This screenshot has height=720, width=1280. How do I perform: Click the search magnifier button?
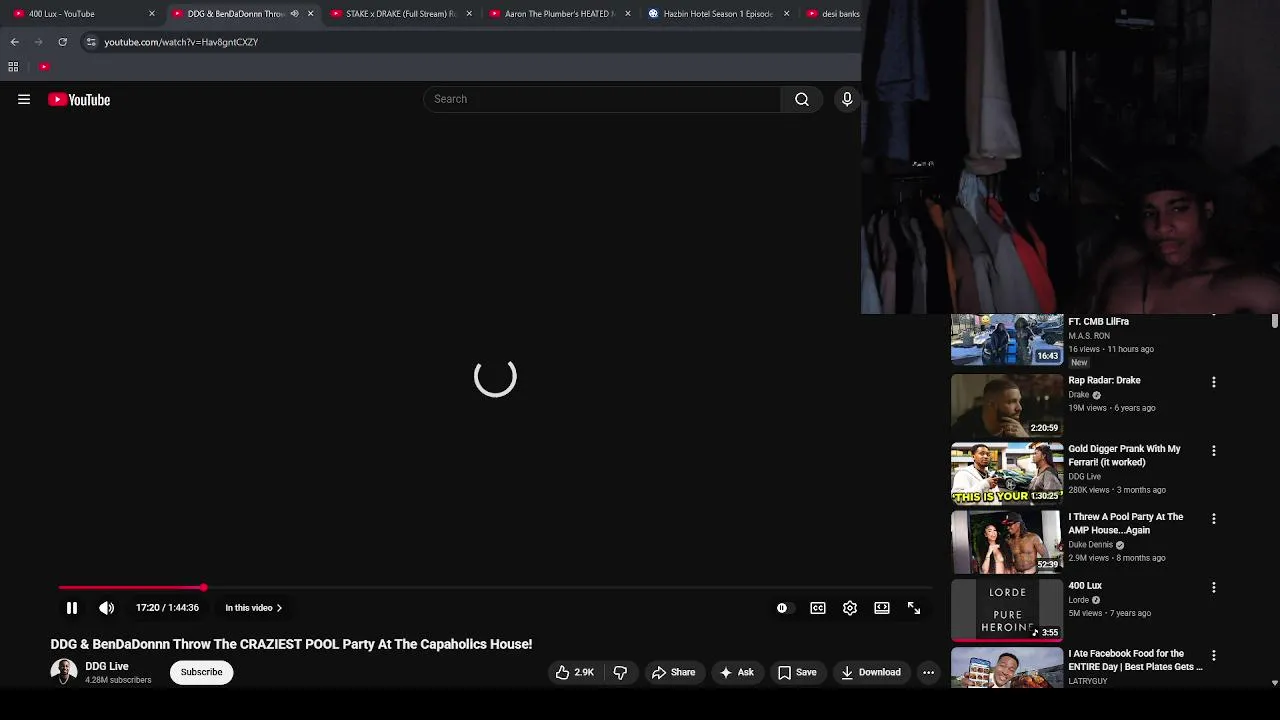click(802, 99)
